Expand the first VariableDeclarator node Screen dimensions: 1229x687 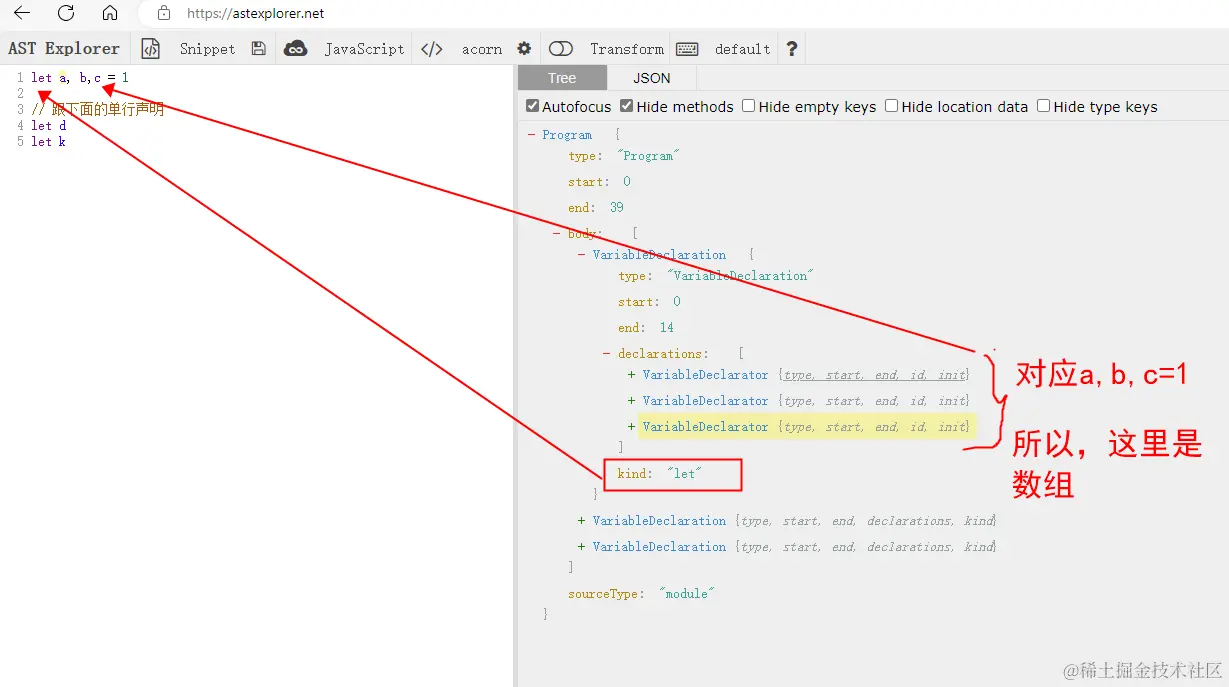click(632, 375)
